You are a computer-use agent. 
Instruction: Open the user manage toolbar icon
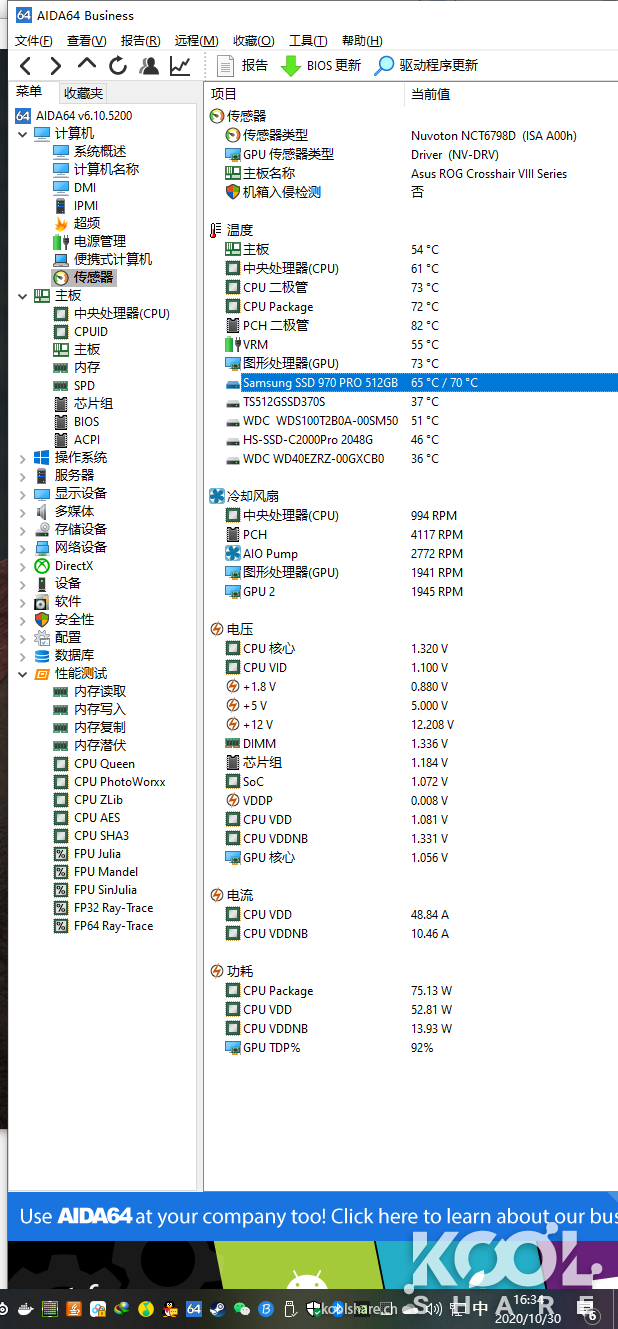coord(149,66)
